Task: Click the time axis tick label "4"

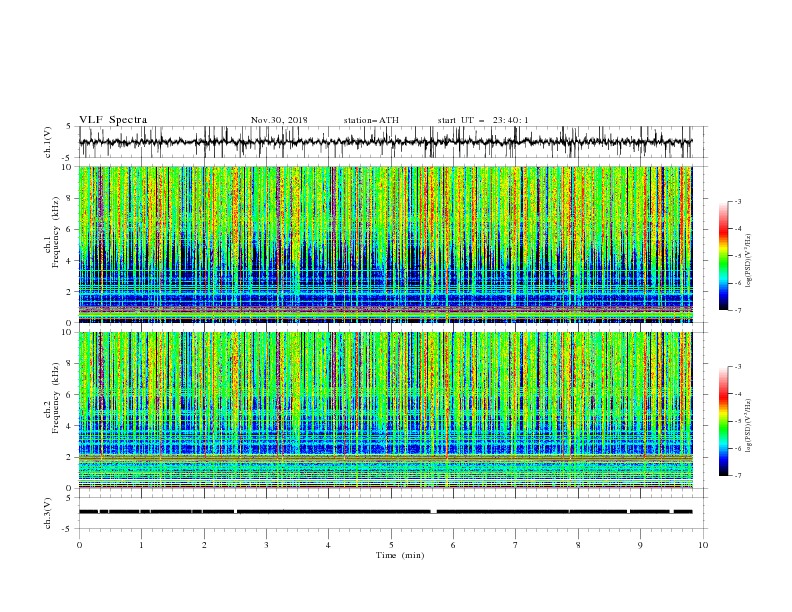Action: 328,545
